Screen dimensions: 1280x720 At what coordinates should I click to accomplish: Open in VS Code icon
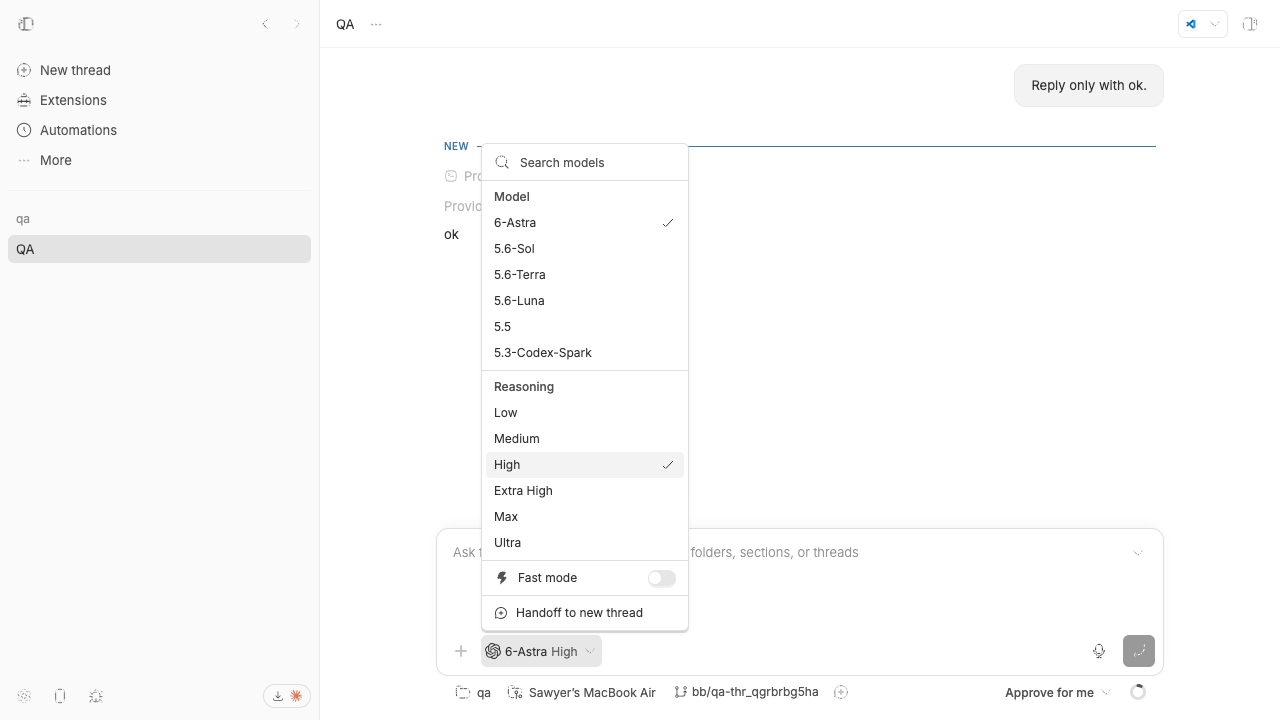point(1191,24)
